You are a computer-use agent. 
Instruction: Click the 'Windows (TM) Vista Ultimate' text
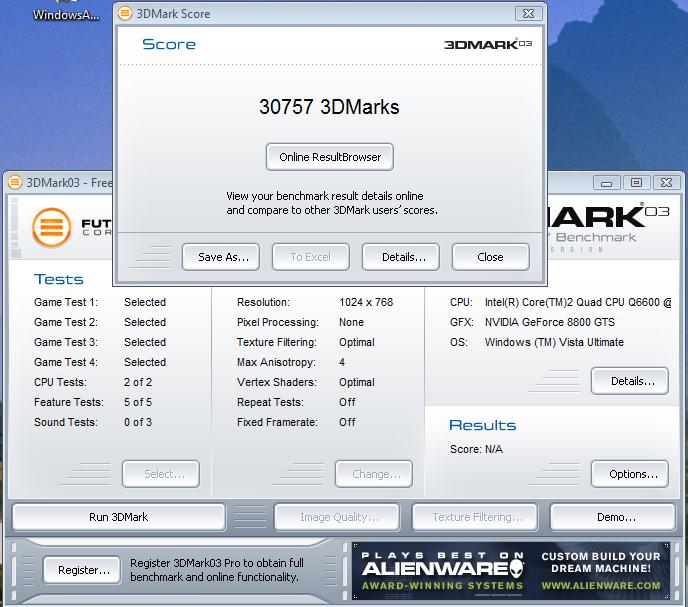[x=554, y=342]
